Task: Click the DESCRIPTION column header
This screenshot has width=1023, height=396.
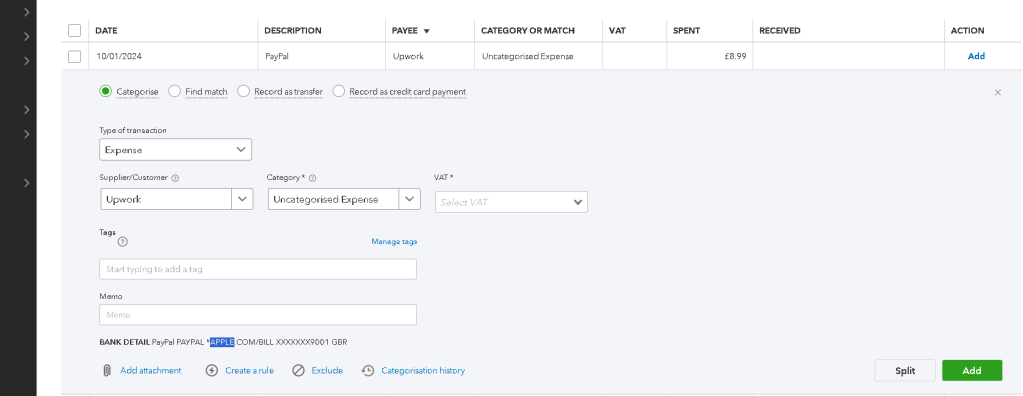Action: (x=293, y=31)
